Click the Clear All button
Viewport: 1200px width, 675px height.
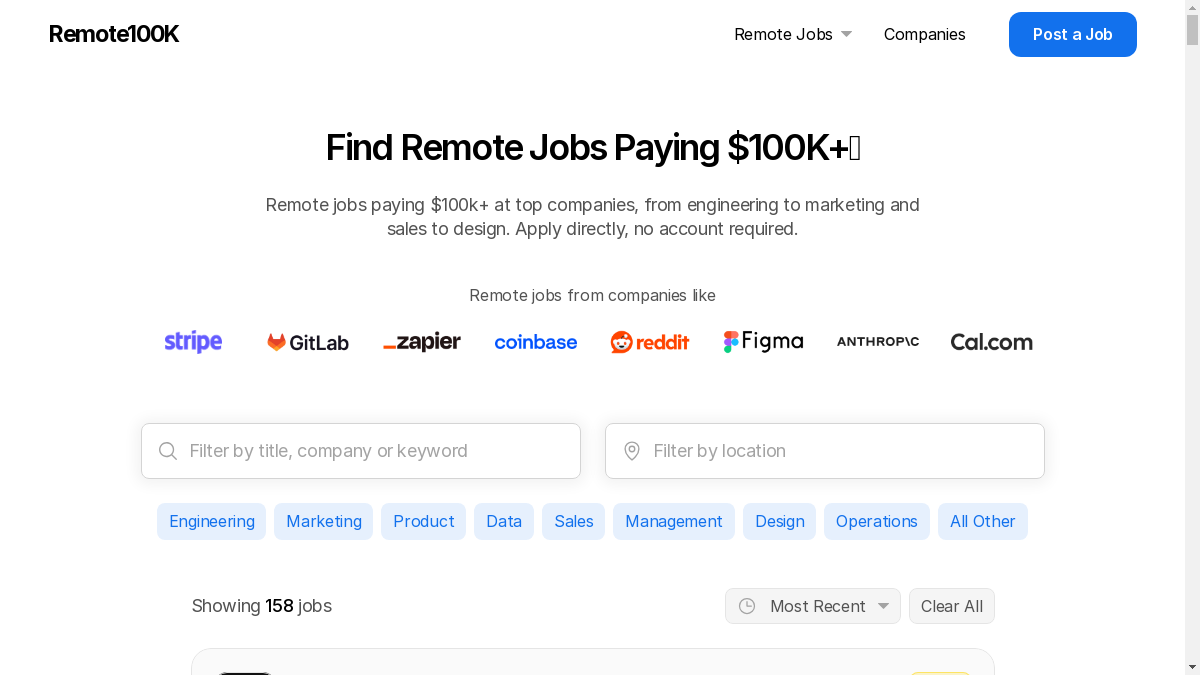pyautogui.click(x=952, y=606)
